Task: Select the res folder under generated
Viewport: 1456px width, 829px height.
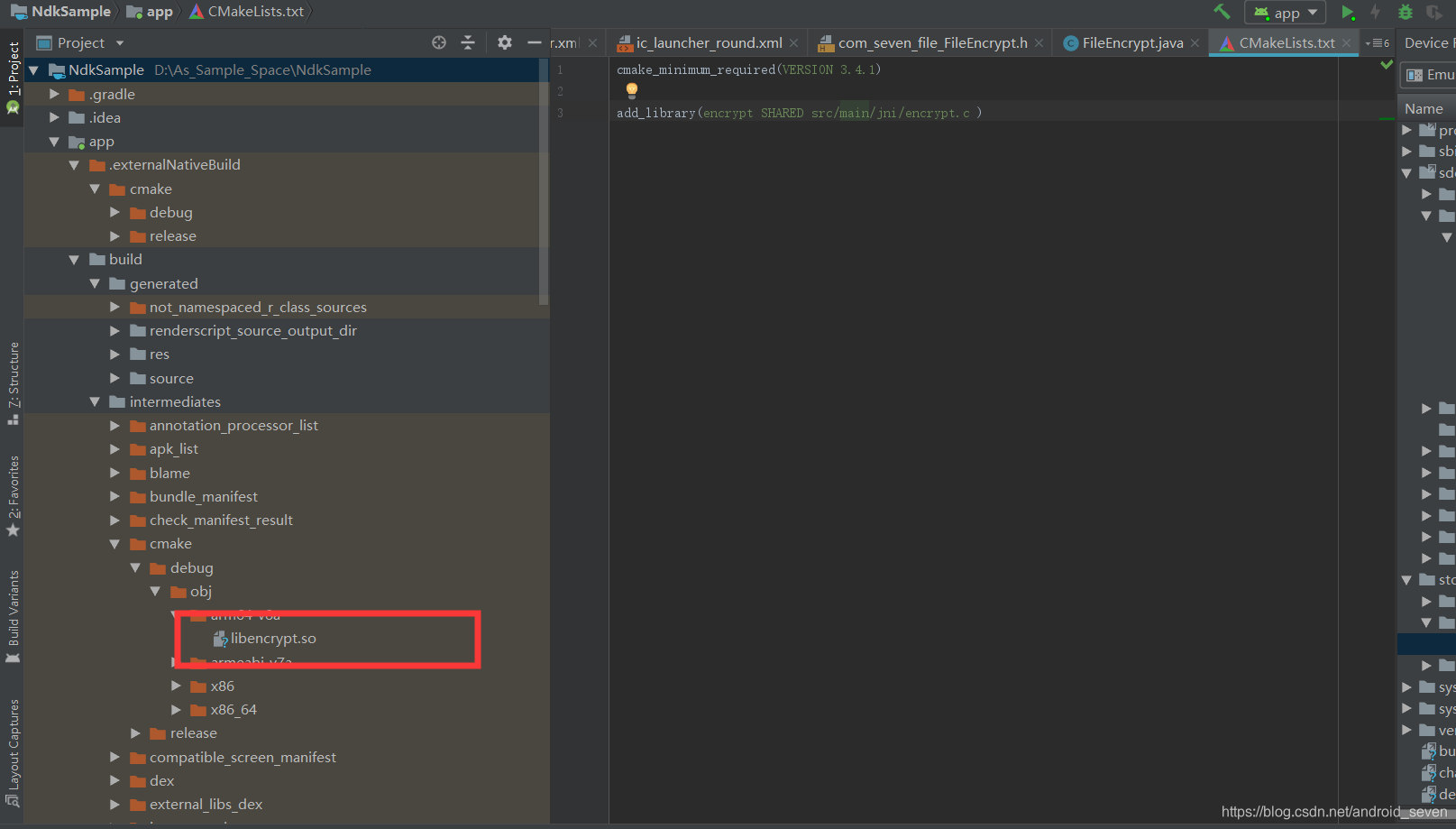Action: pyautogui.click(x=159, y=355)
